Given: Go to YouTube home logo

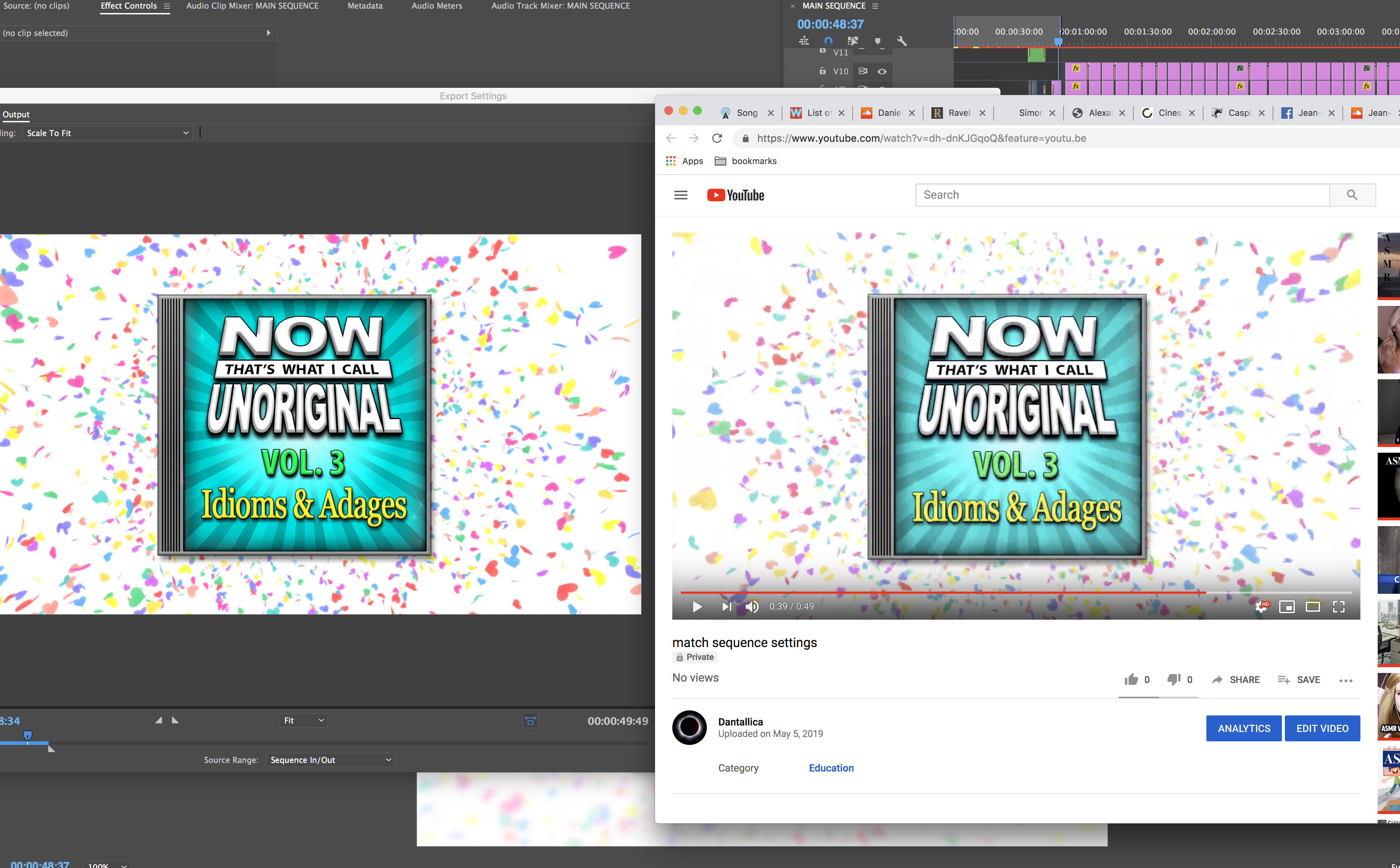Looking at the screenshot, I should 735,195.
